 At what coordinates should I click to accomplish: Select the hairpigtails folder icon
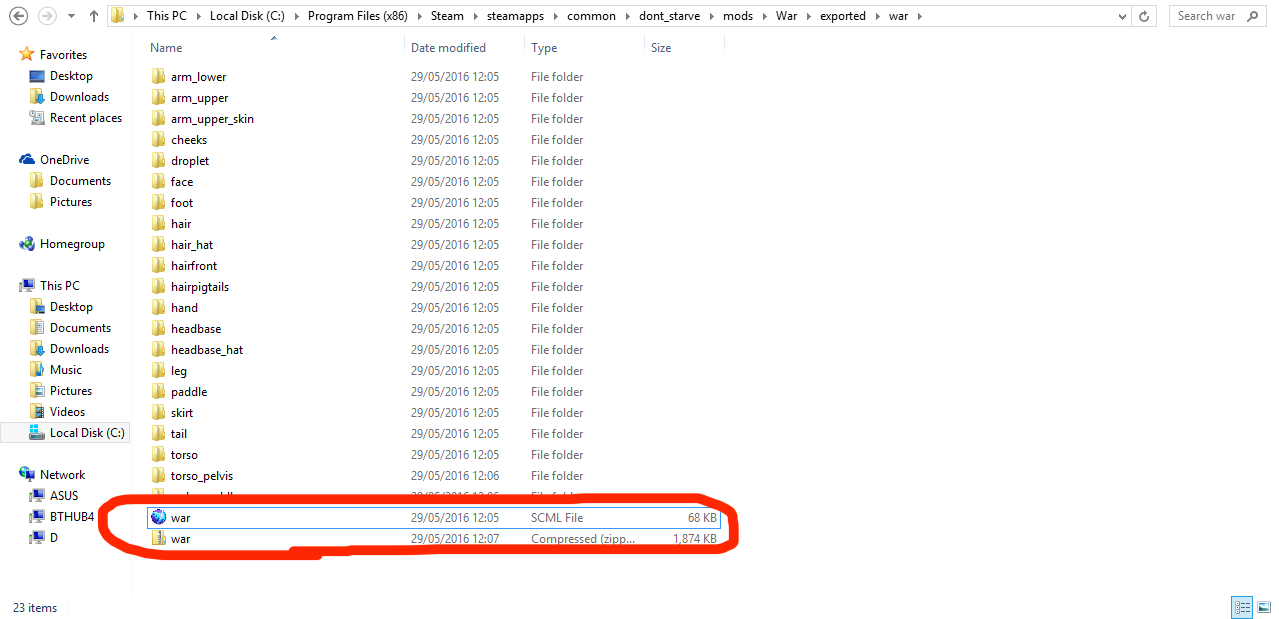point(158,287)
